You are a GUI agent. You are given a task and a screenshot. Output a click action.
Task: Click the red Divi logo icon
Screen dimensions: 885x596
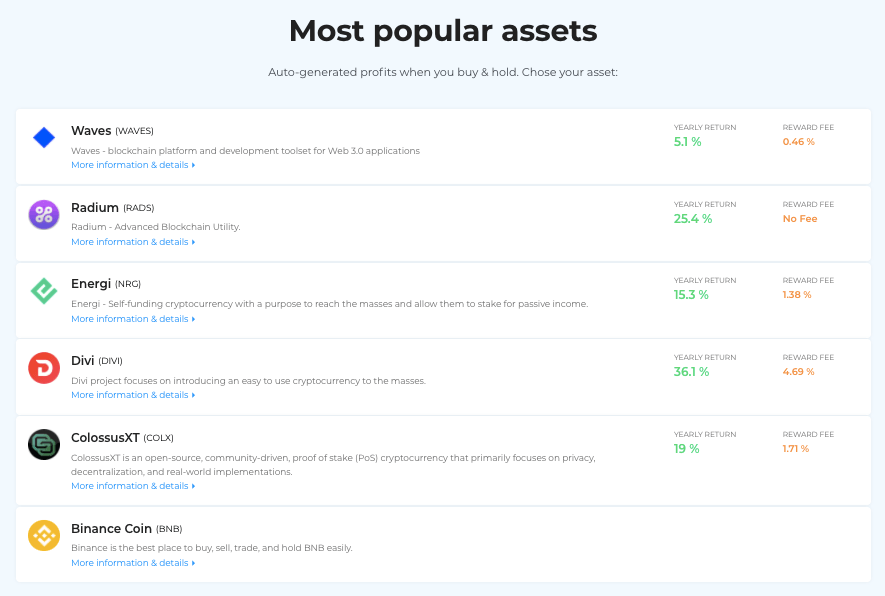point(44,368)
